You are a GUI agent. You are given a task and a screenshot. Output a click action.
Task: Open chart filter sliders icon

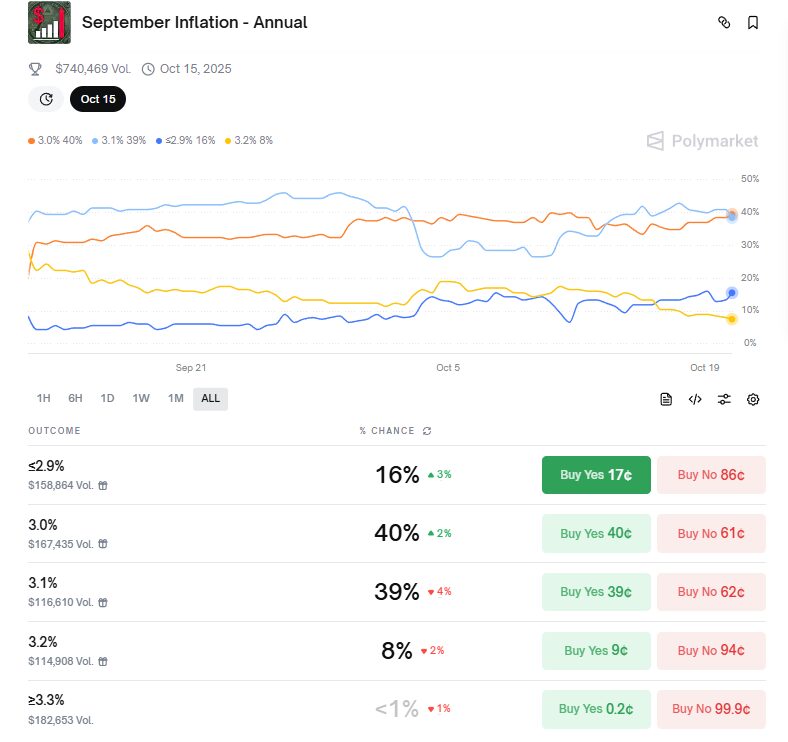click(x=724, y=399)
